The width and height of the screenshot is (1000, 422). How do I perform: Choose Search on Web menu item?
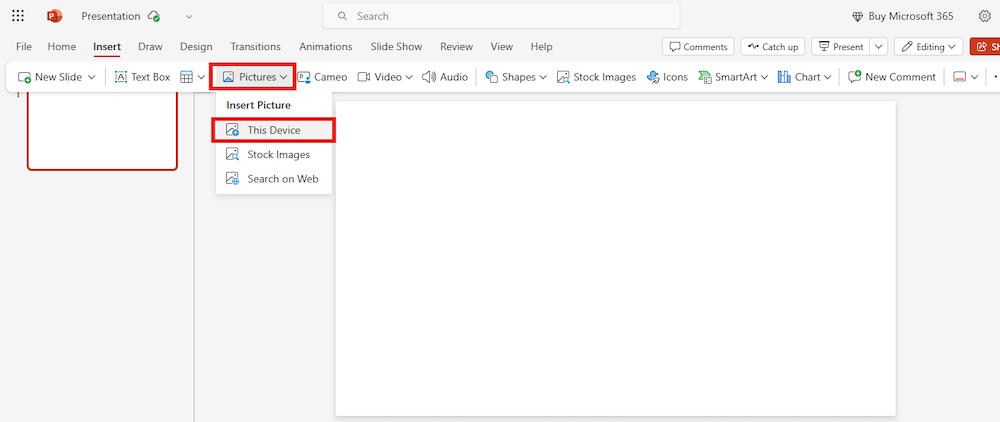click(x=274, y=178)
